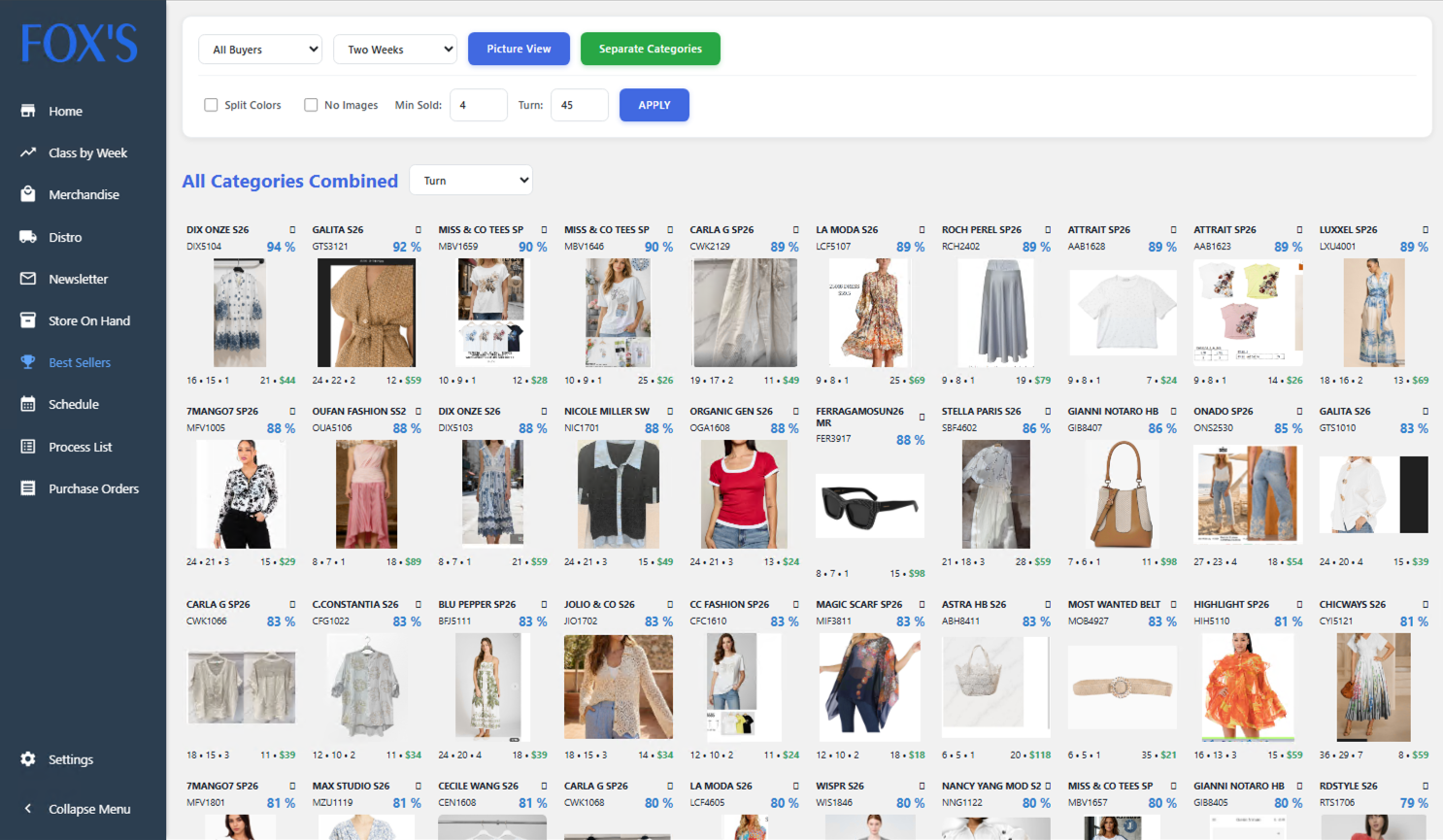Image resolution: width=1443 pixels, height=840 pixels.
Task: Click the GTS3121 tan polka-dot top image
Action: click(x=366, y=313)
